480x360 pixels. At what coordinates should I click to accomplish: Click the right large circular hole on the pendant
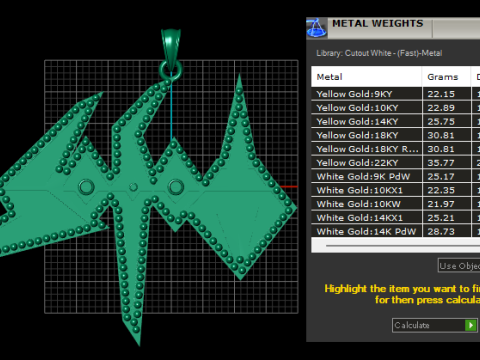175,187
